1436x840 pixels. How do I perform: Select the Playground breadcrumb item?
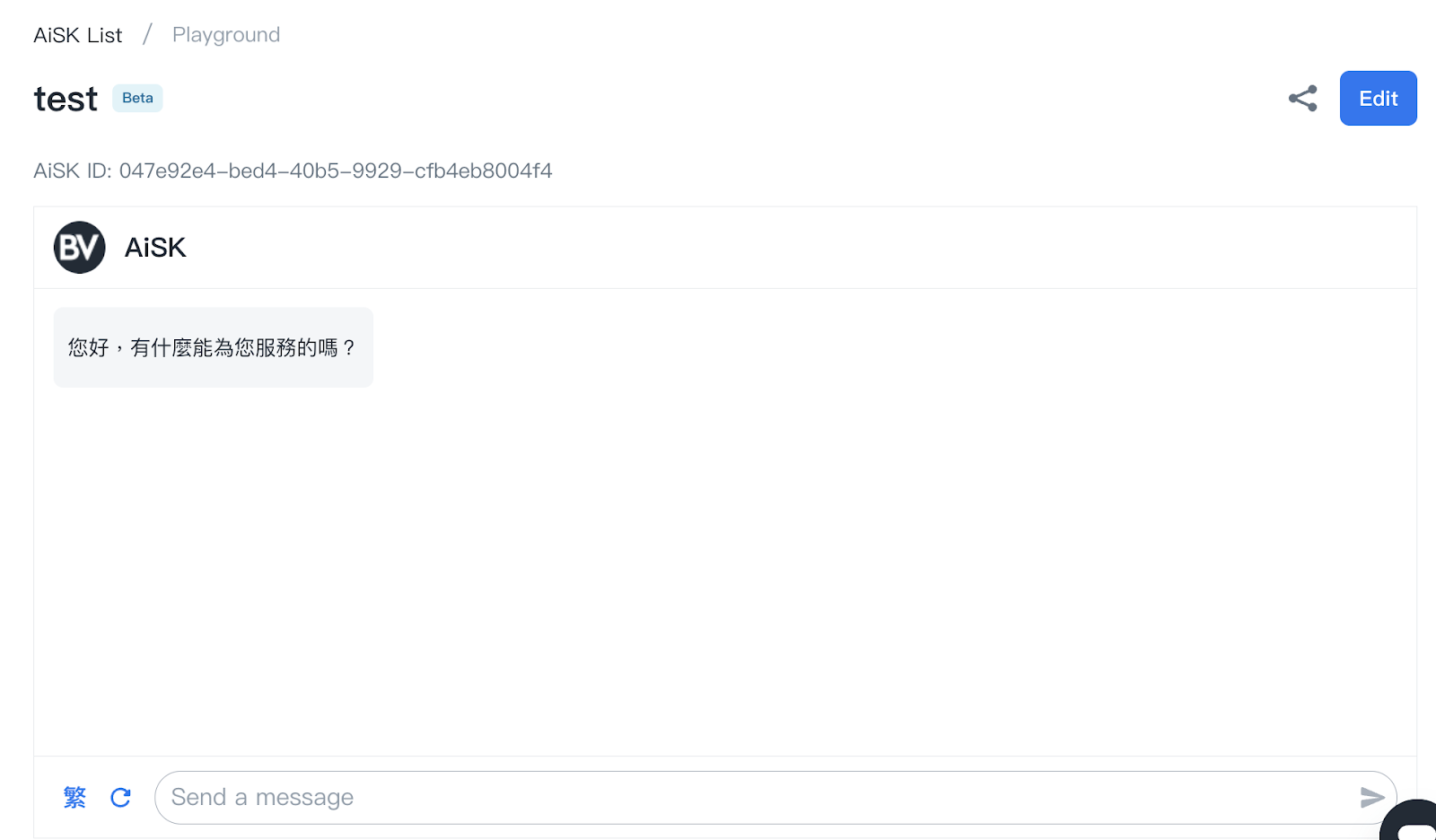(x=226, y=35)
